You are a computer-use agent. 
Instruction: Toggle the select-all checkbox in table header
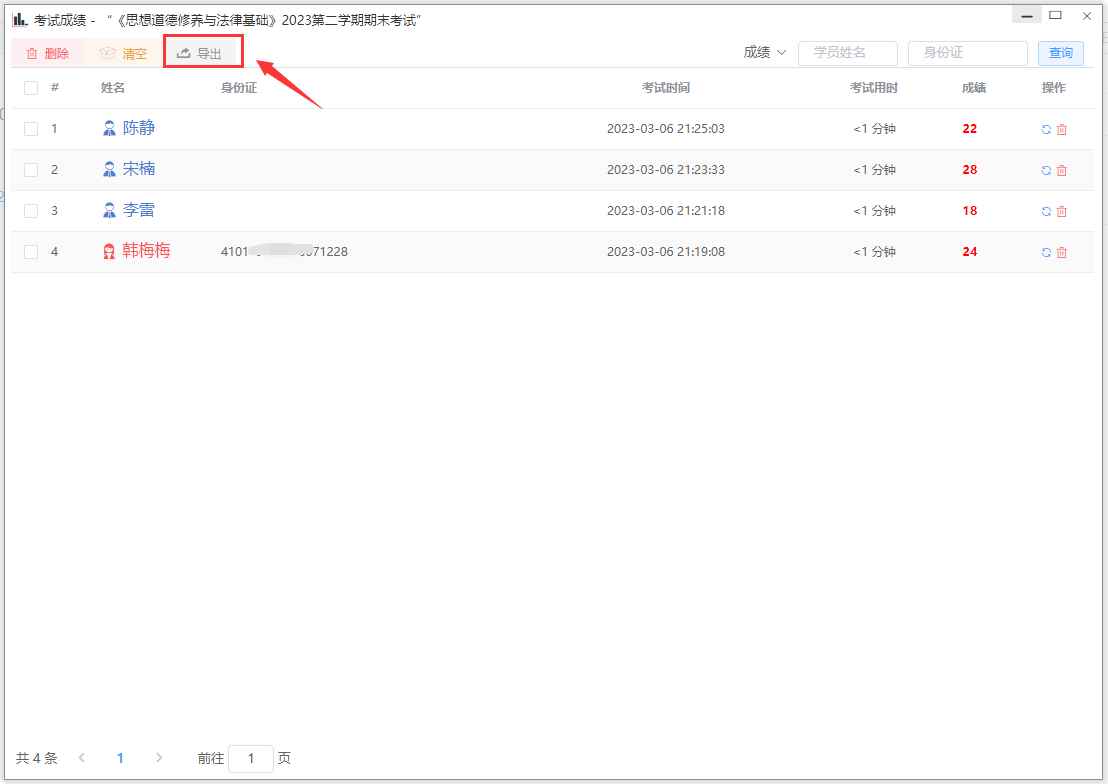tap(31, 88)
